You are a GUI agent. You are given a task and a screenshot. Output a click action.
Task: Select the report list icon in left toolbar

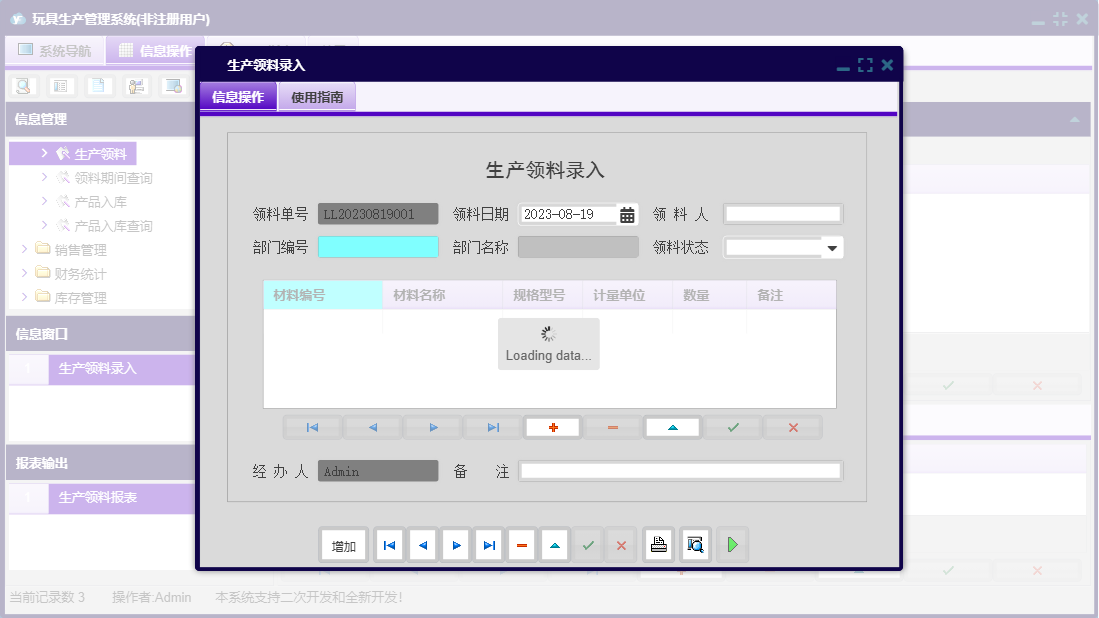pyautogui.click(x=61, y=86)
